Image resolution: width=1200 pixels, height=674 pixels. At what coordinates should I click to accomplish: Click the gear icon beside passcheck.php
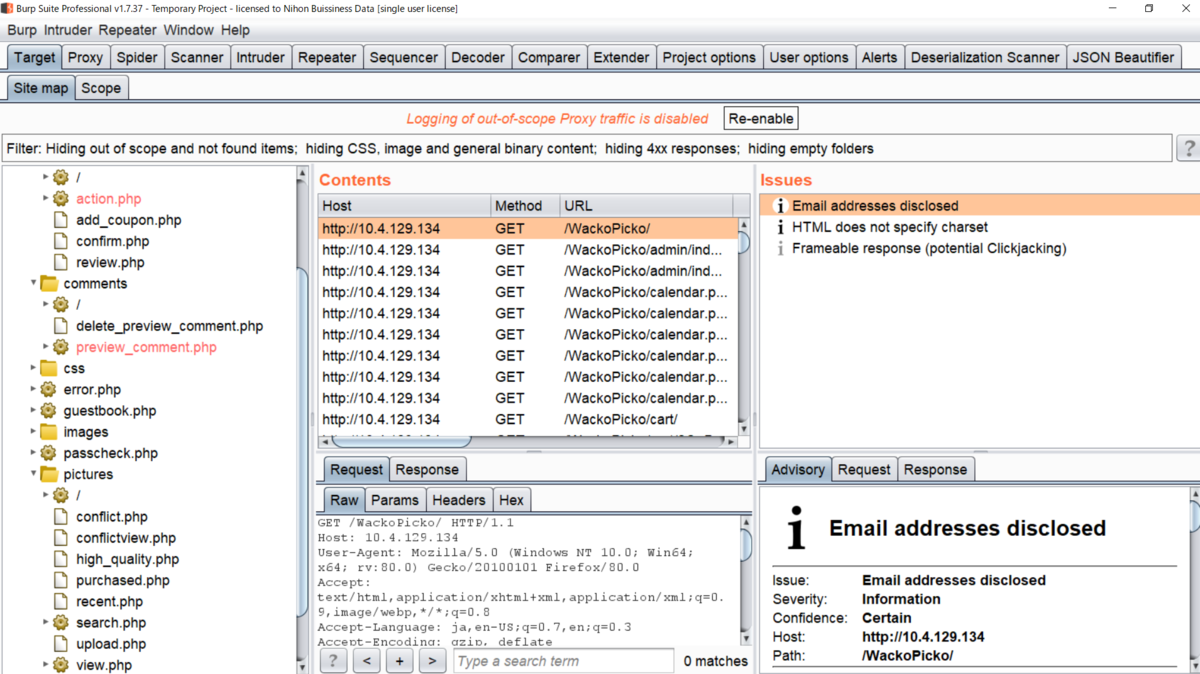[x=48, y=453]
